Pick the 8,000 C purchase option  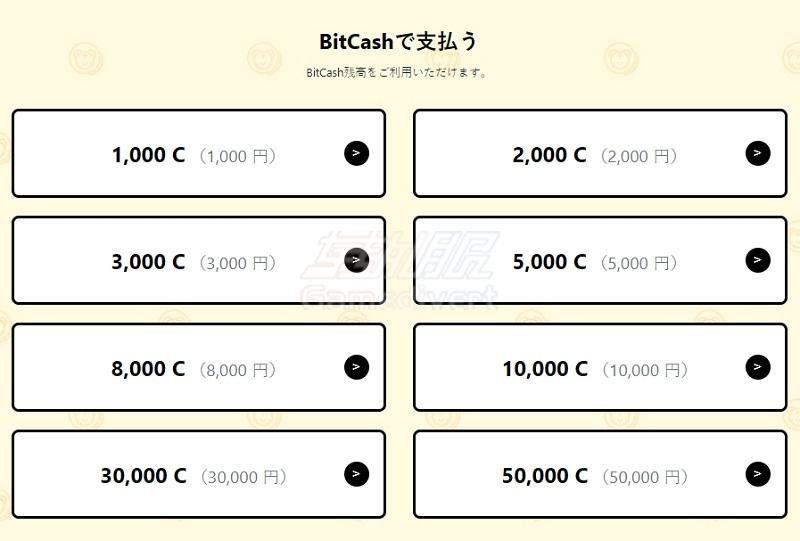(x=199, y=367)
